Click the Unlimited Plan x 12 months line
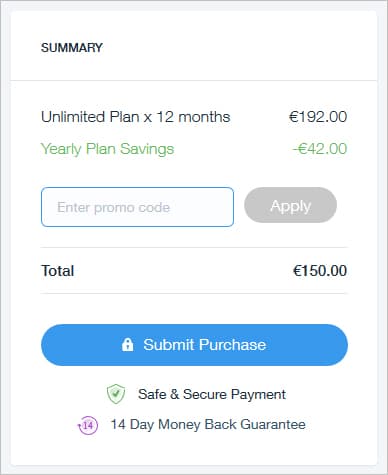The image size is (388, 475). click(136, 117)
